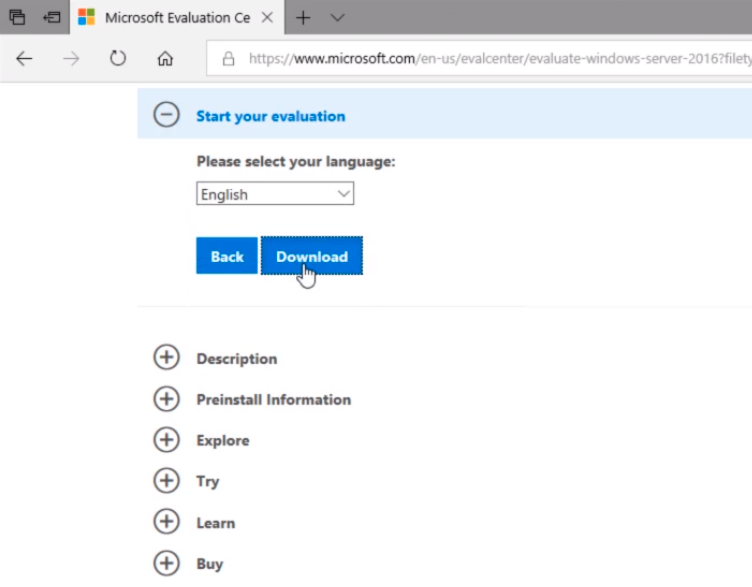Set these tabs aside icon
The height and width of the screenshot is (587, 752).
[x=51, y=18]
